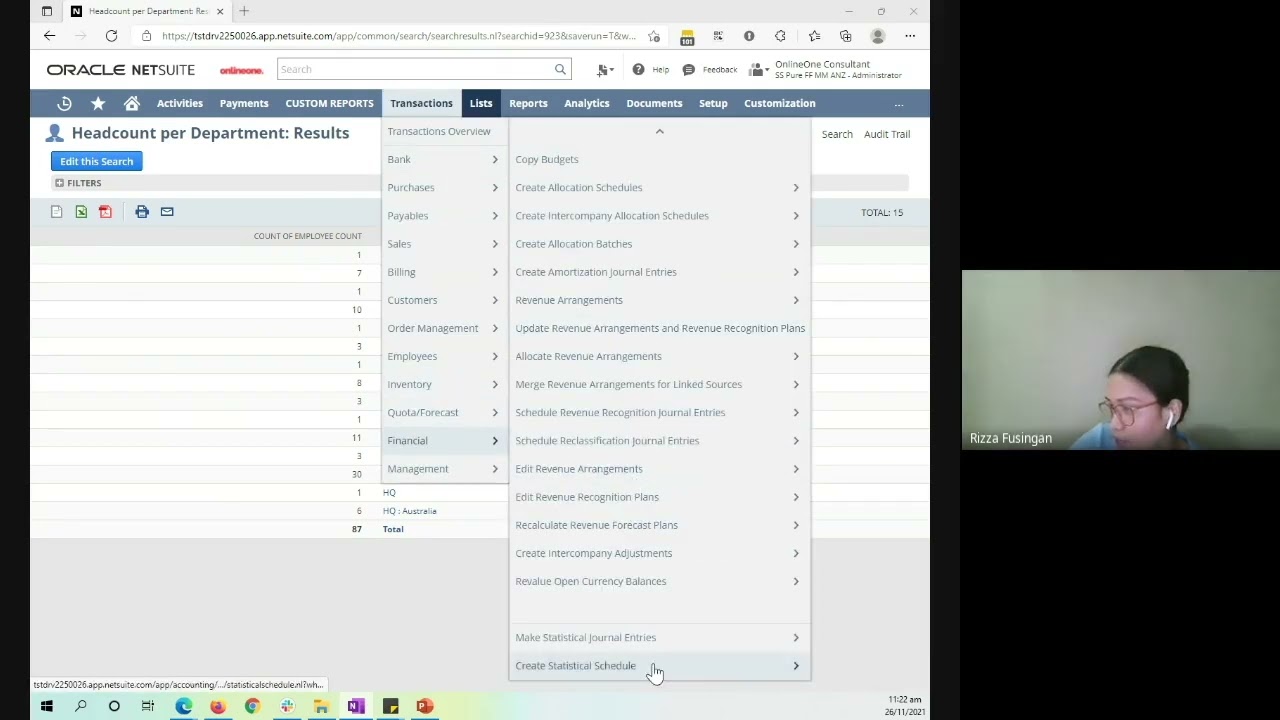The width and height of the screenshot is (1280, 720).
Task: Click the search magnifier in global search
Action: [560, 69]
